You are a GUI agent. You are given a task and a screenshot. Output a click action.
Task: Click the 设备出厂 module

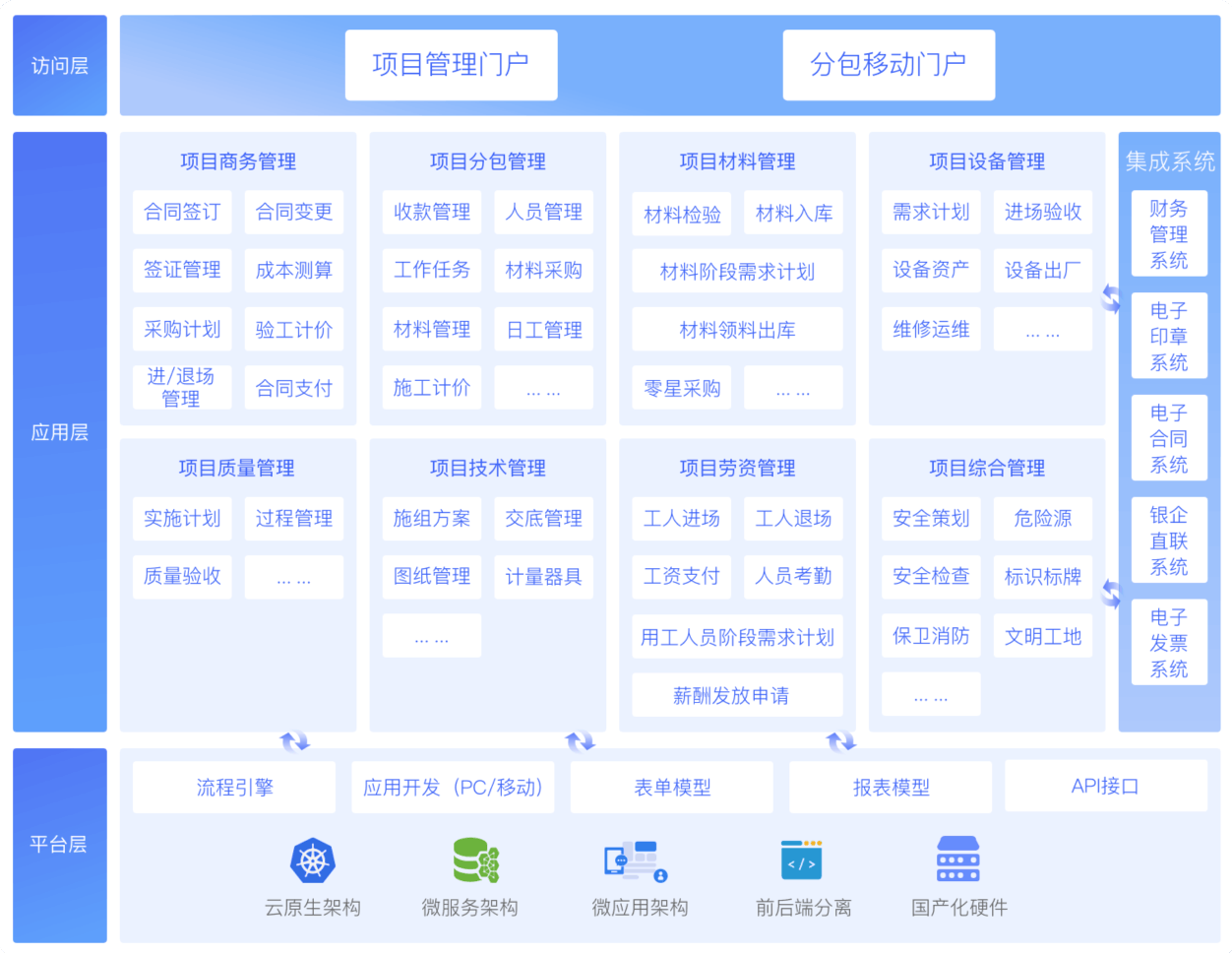coord(1043,271)
